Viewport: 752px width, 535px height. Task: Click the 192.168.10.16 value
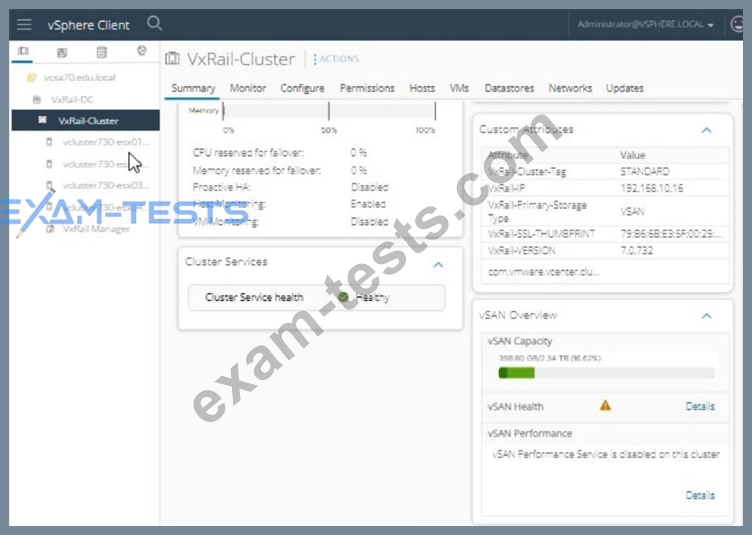pos(651,188)
